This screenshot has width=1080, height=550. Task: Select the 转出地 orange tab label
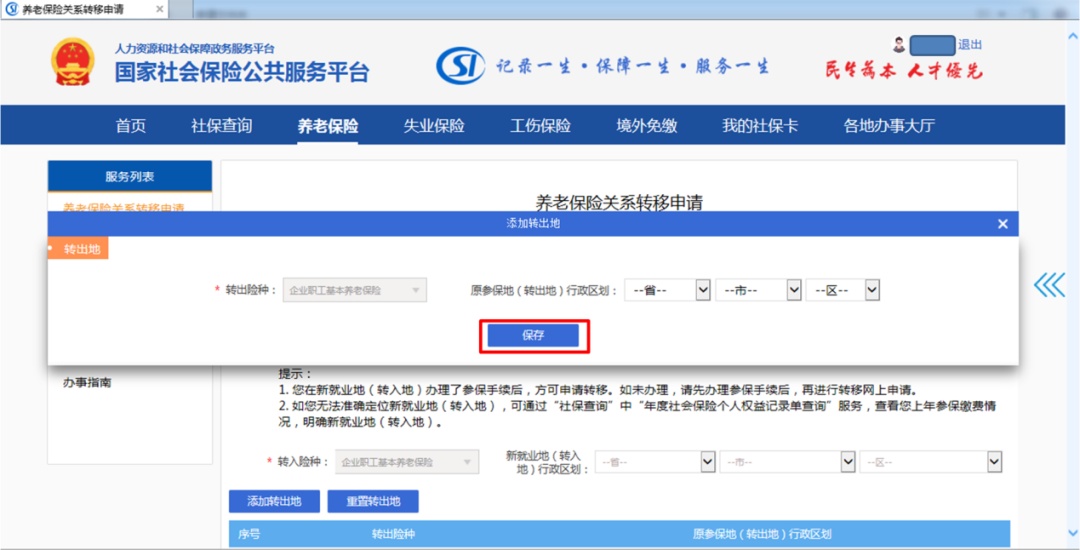78,249
